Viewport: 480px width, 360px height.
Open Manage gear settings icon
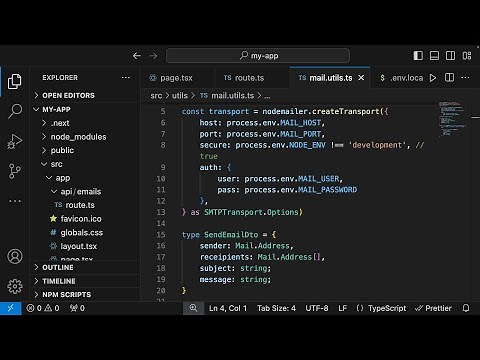(x=15, y=286)
